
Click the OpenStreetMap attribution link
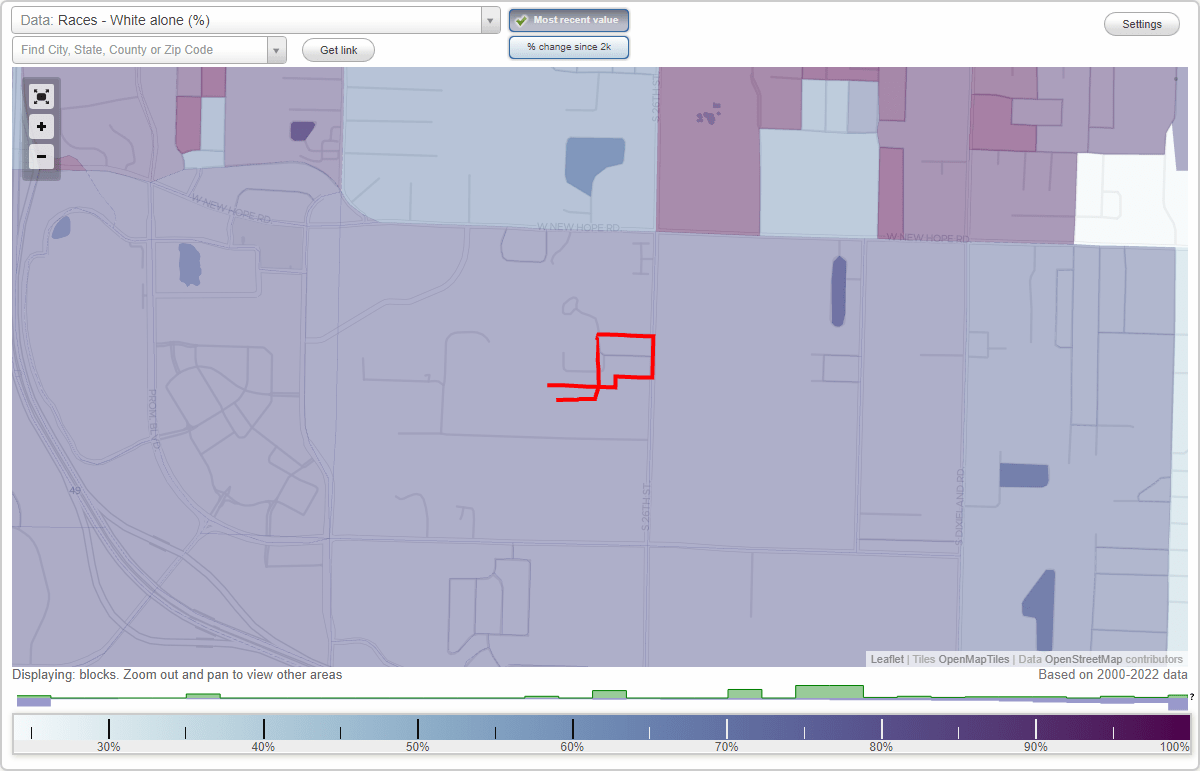tap(1084, 659)
